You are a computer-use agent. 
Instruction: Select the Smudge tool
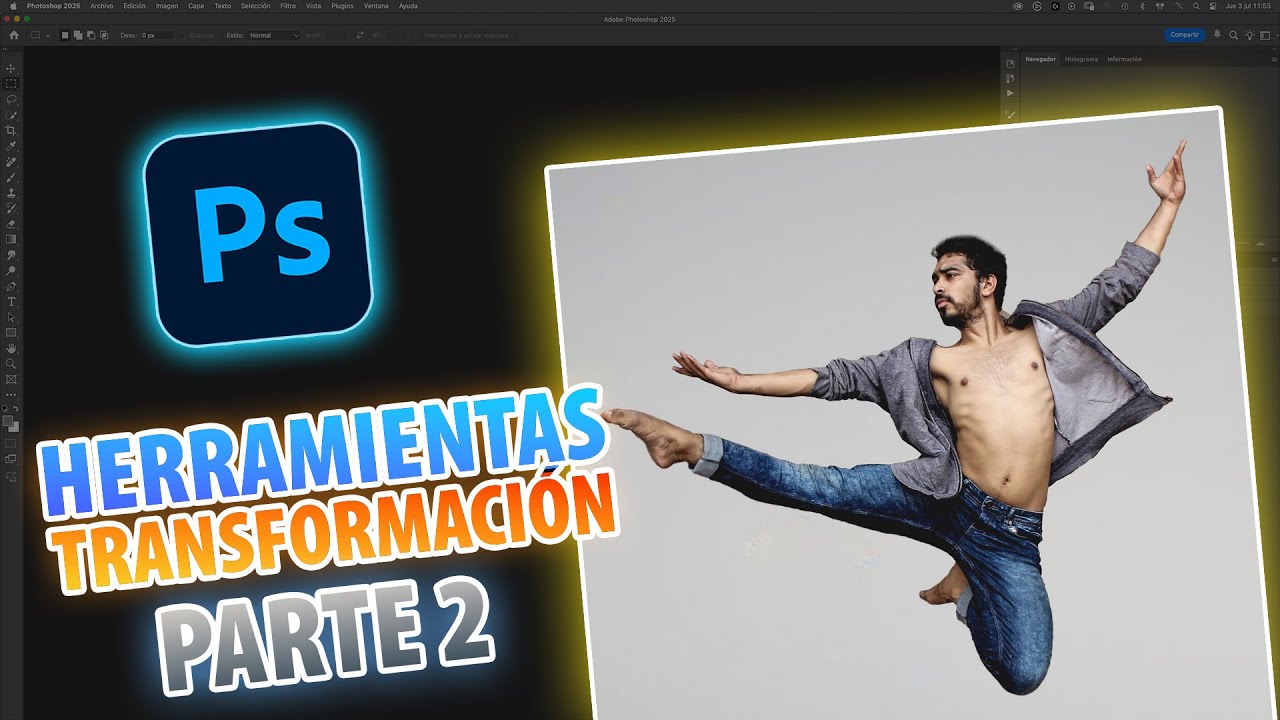(12, 254)
